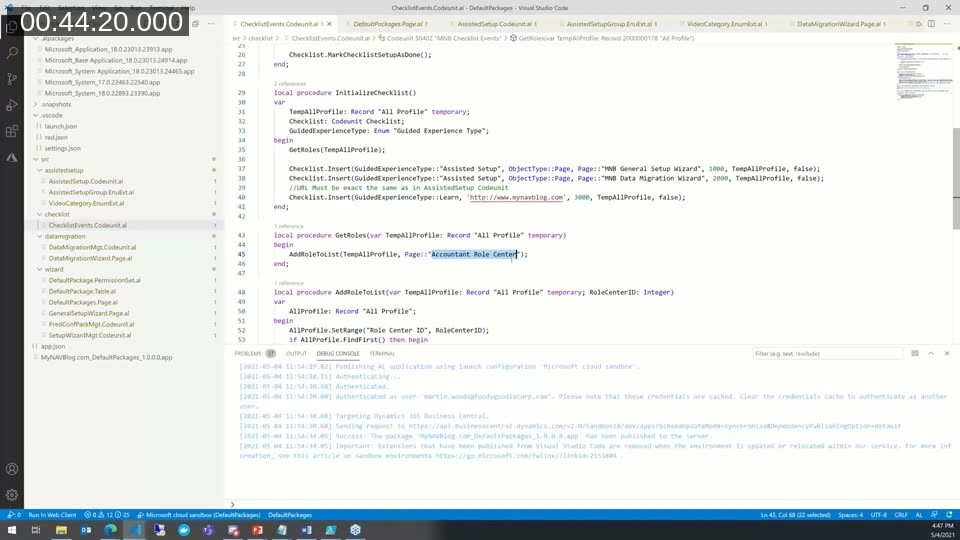Click the feedback icon in status bar

point(934,515)
